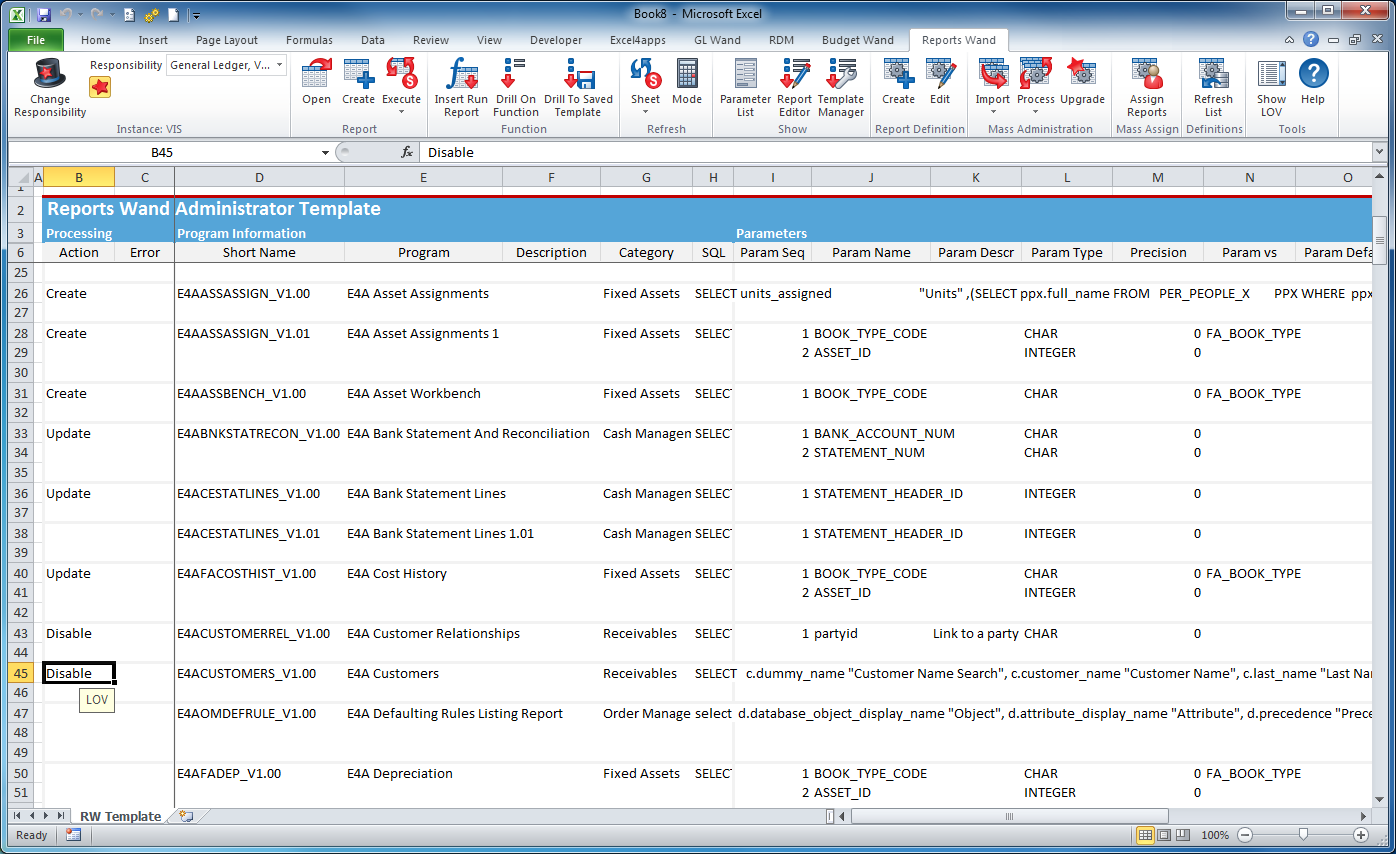Open Customize Quick Access Toolbar dropdown
Image resolution: width=1396 pixels, height=854 pixels.
pos(196,16)
